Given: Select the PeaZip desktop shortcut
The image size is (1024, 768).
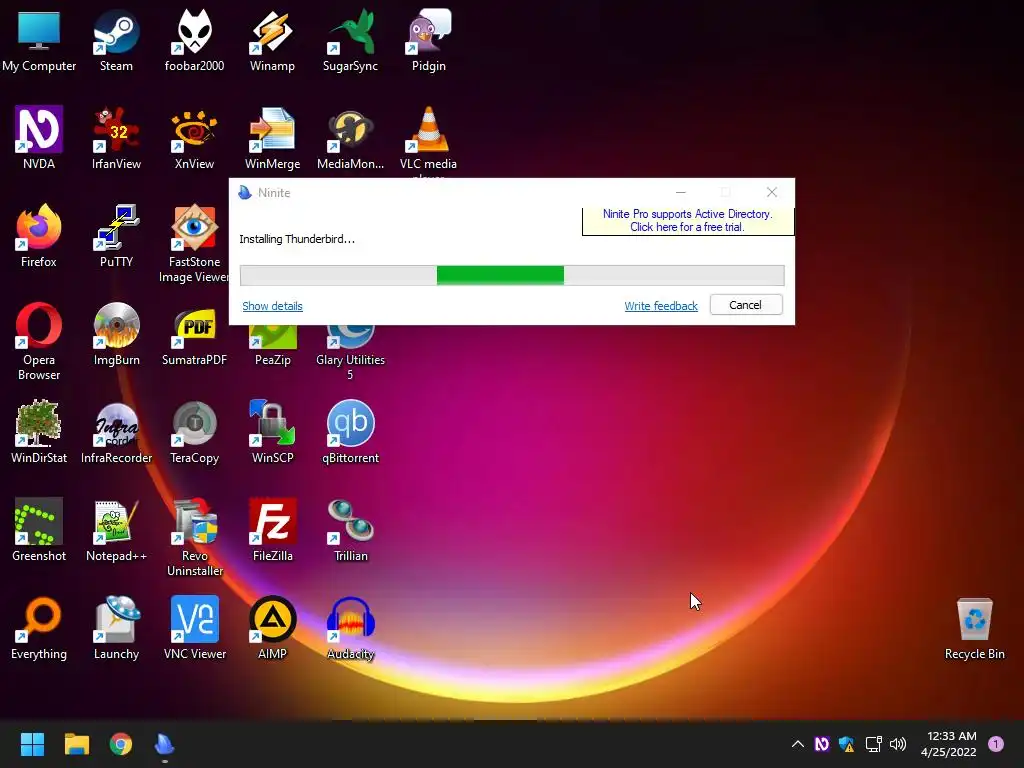Looking at the screenshot, I should 272,347.
